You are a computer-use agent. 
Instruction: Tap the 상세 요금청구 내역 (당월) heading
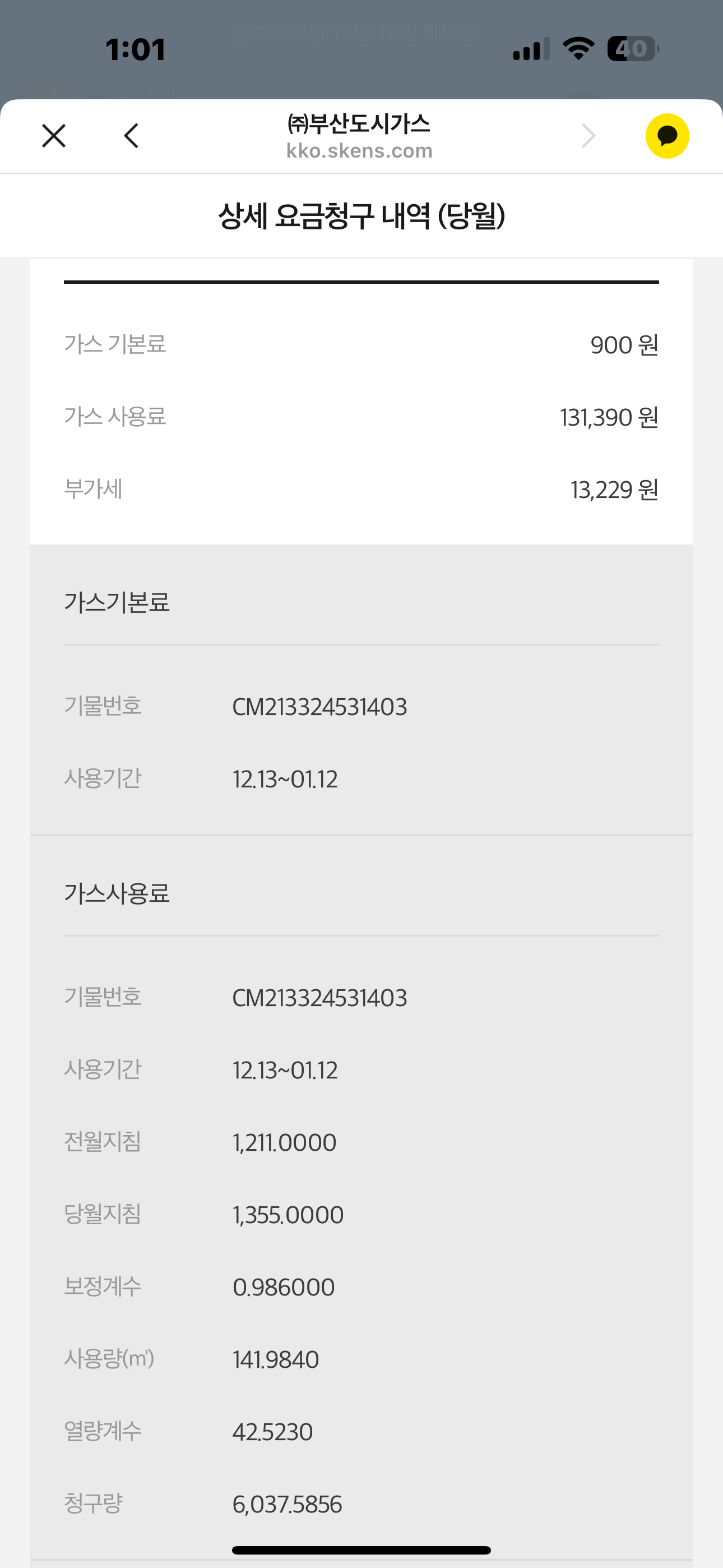[x=361, y=216]
